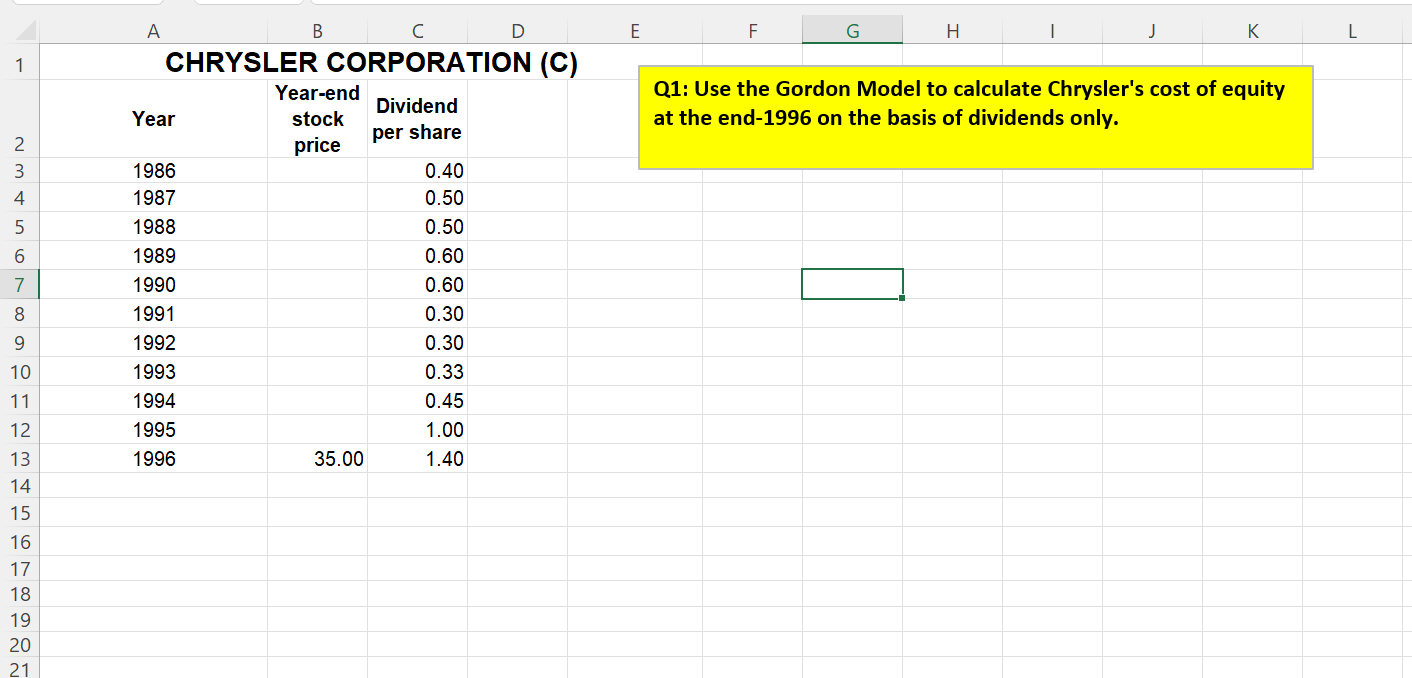The height and width of the screenshot is (678, 1412).
Task: Select column header A
Action: click(153, 31)
